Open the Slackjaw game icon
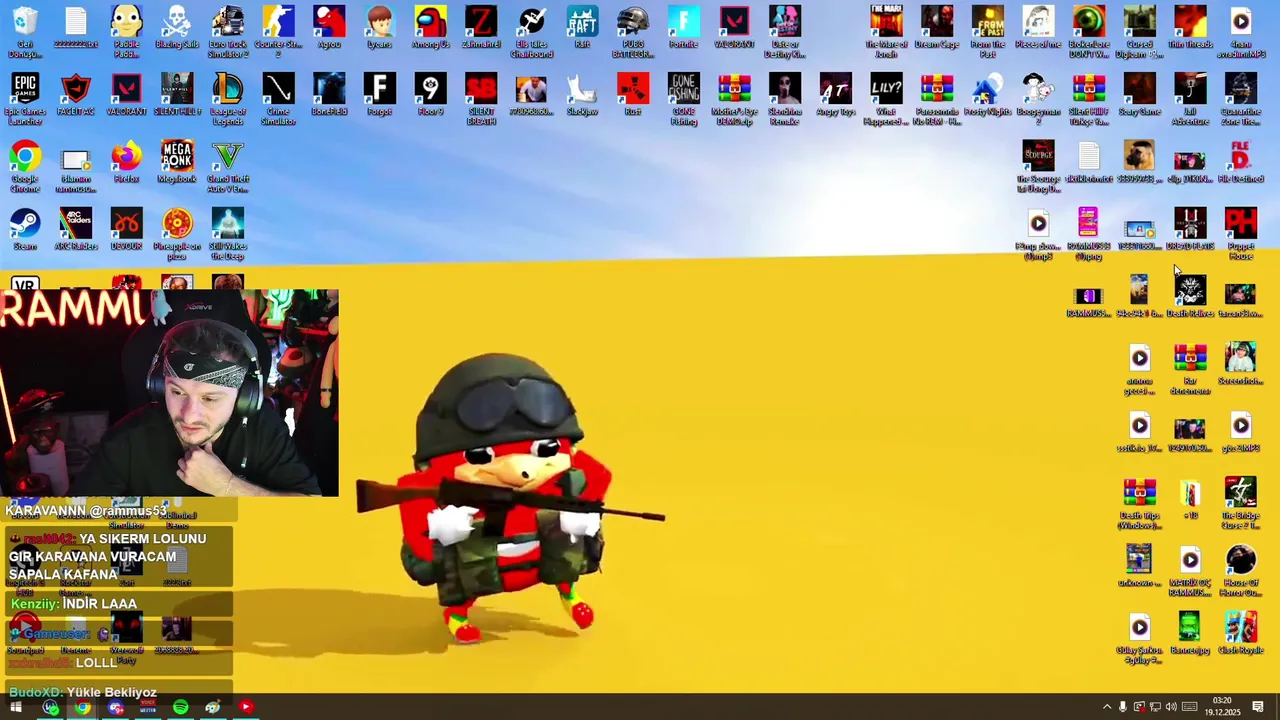 pyautogui.click(x=582, y=94)
